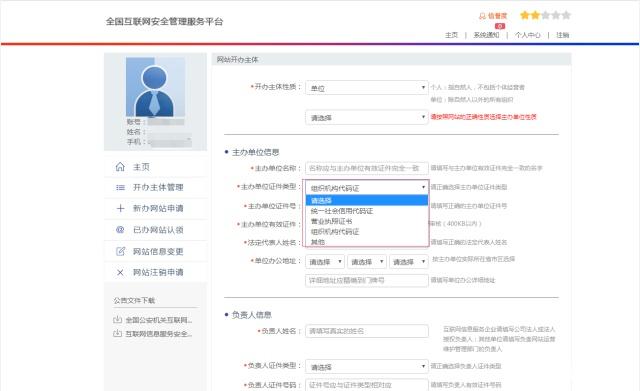Image resolution: width=640 pixels, height=391 pixels.
Task: Click the user avatar picture
Action: point(155,87)
